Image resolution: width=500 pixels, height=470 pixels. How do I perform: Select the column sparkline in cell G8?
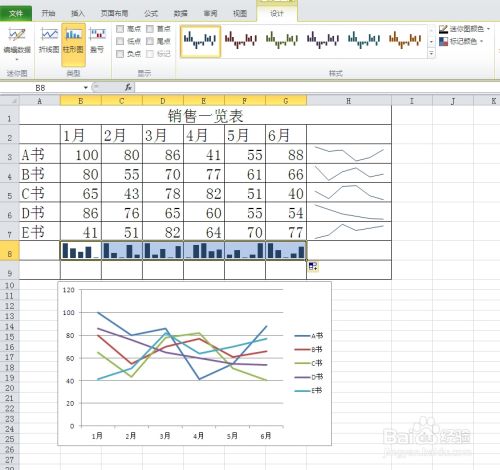pyautogui.click(x=286, y=251)
